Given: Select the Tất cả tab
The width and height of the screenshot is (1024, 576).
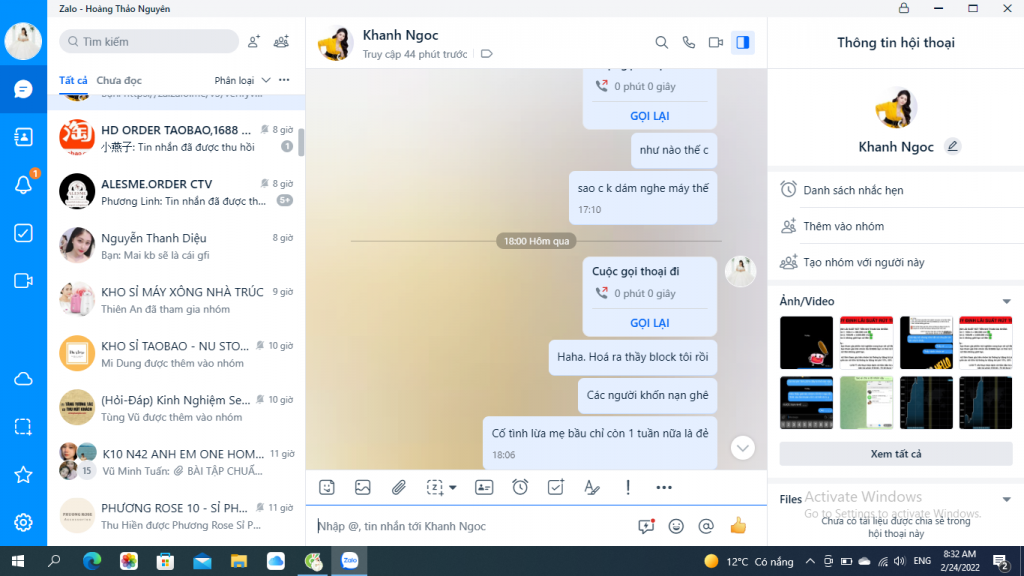Looking at the screenshot, I should pos(73,80).
